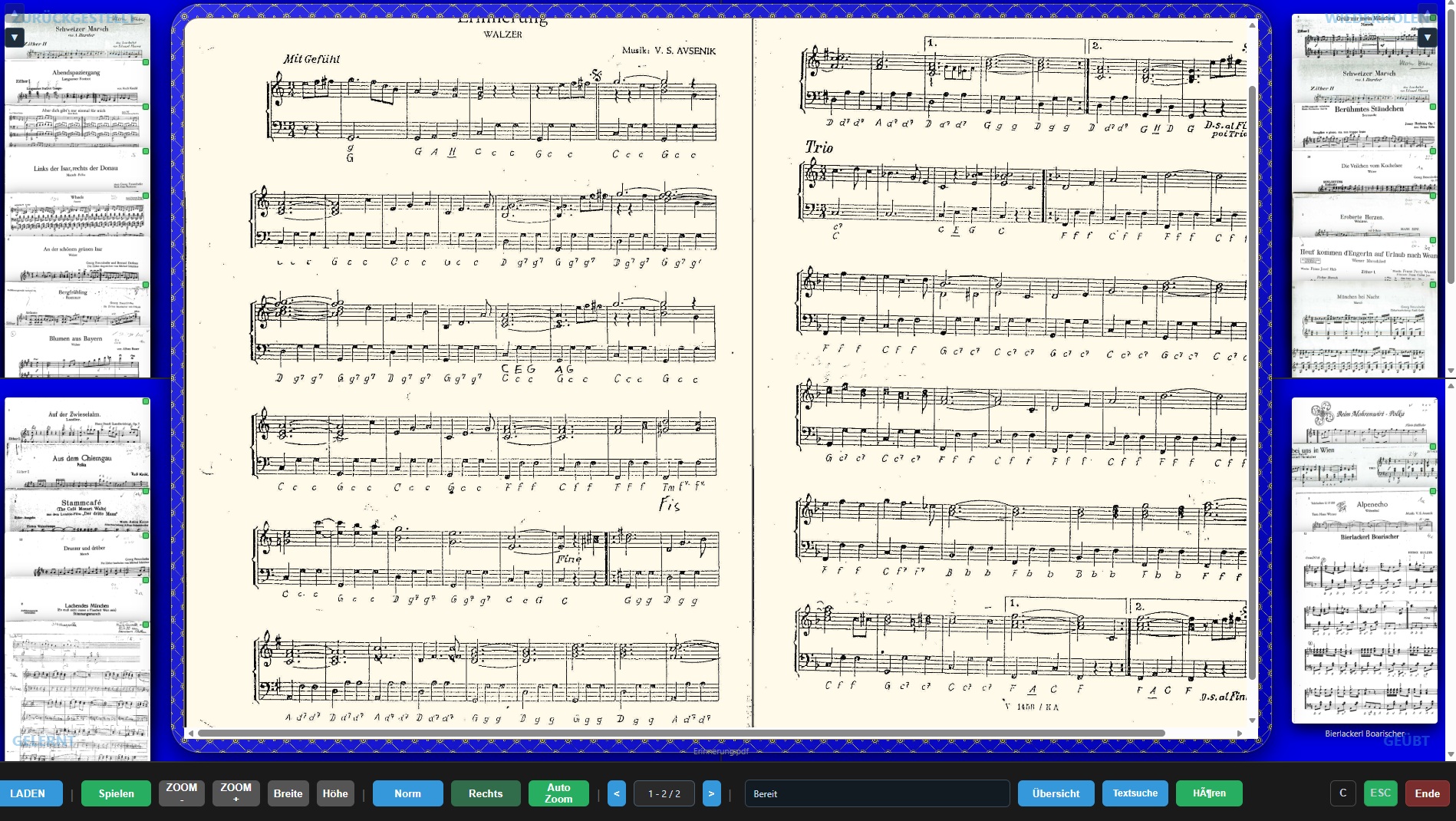Toggle the green marker on Auf der Zwieselalm thumbnail
The image size is (1456, 821).
point(146,401)
